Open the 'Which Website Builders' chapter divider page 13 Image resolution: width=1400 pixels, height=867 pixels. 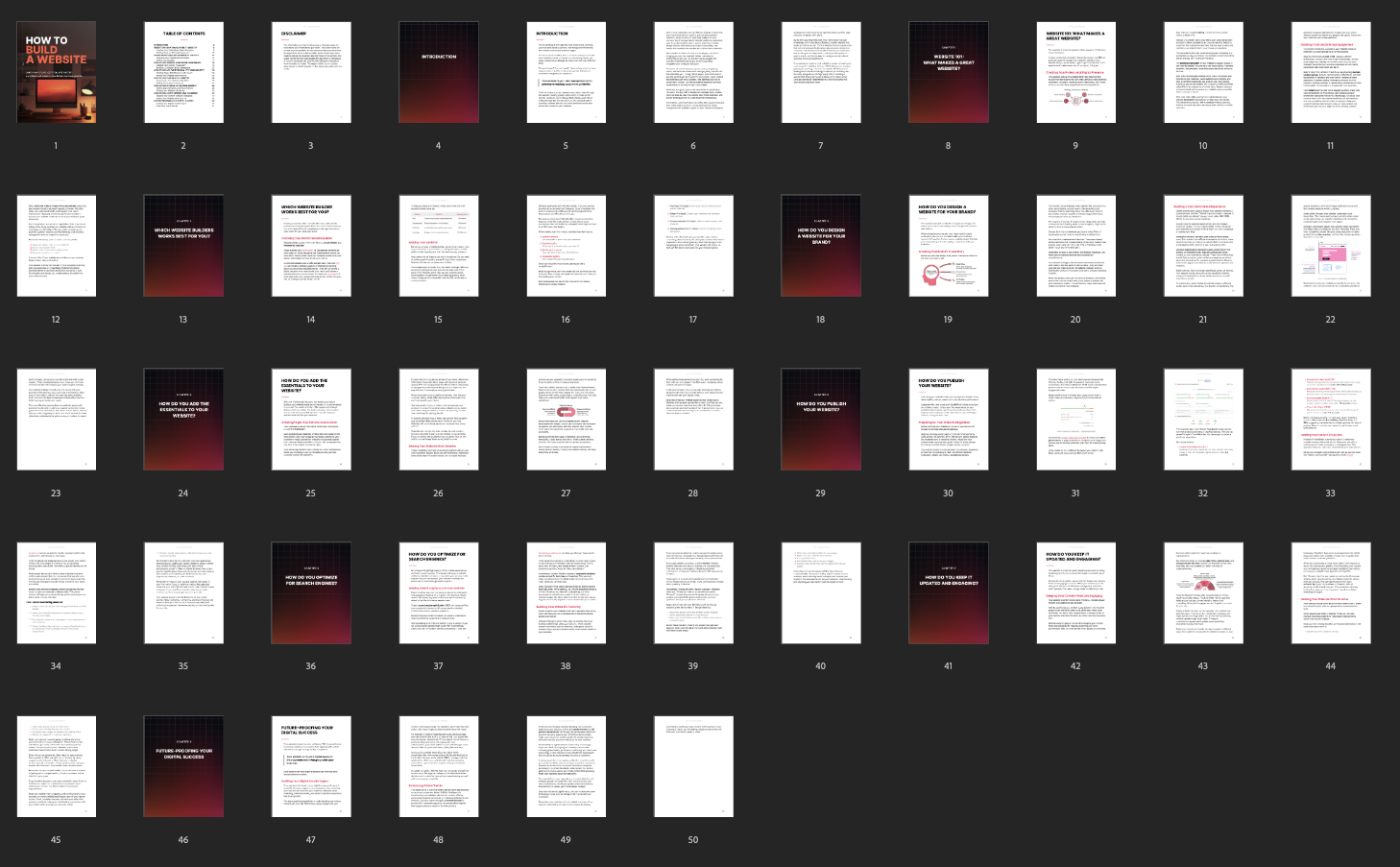183,246
